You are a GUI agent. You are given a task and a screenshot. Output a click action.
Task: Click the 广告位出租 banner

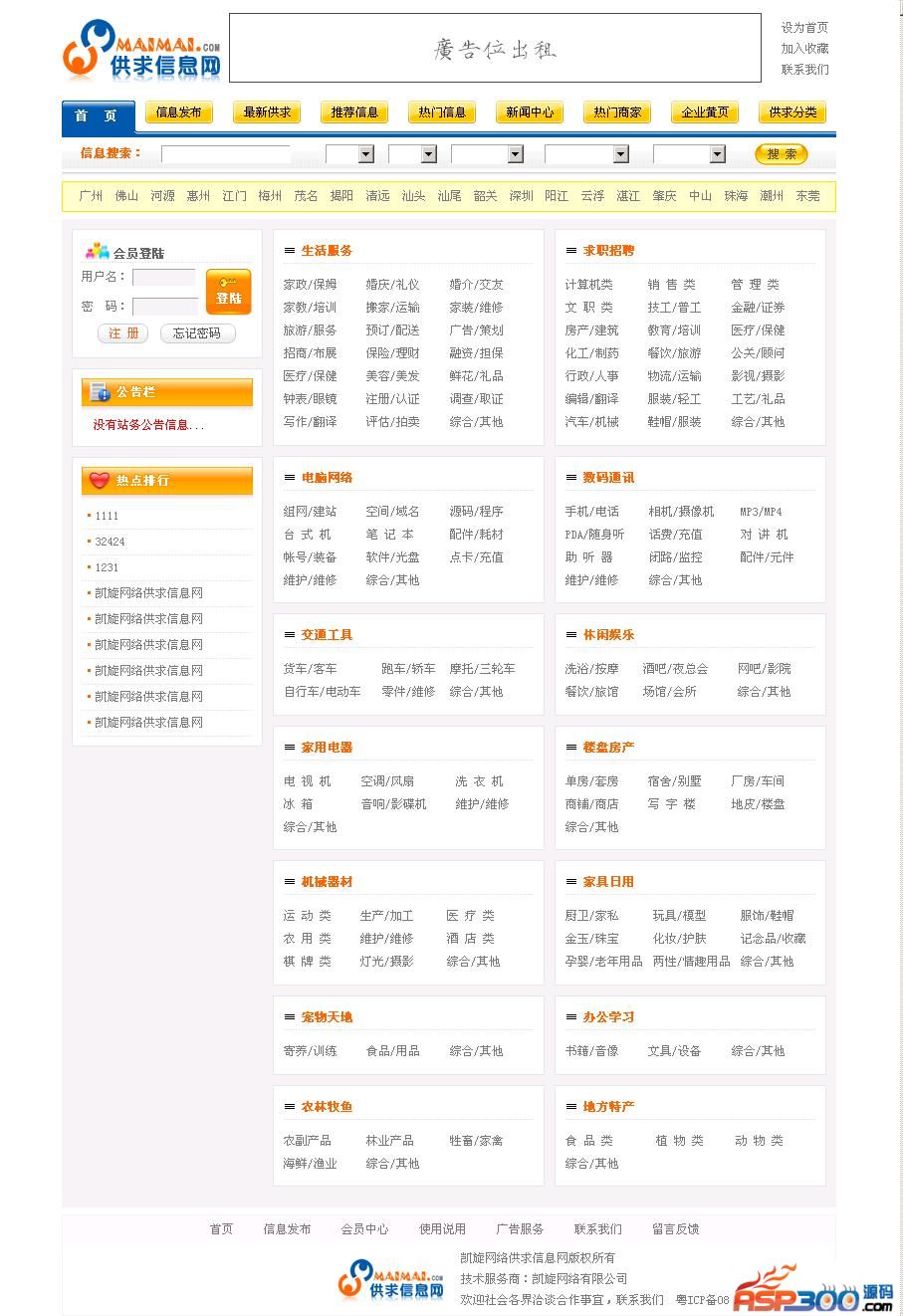(495, 48)
